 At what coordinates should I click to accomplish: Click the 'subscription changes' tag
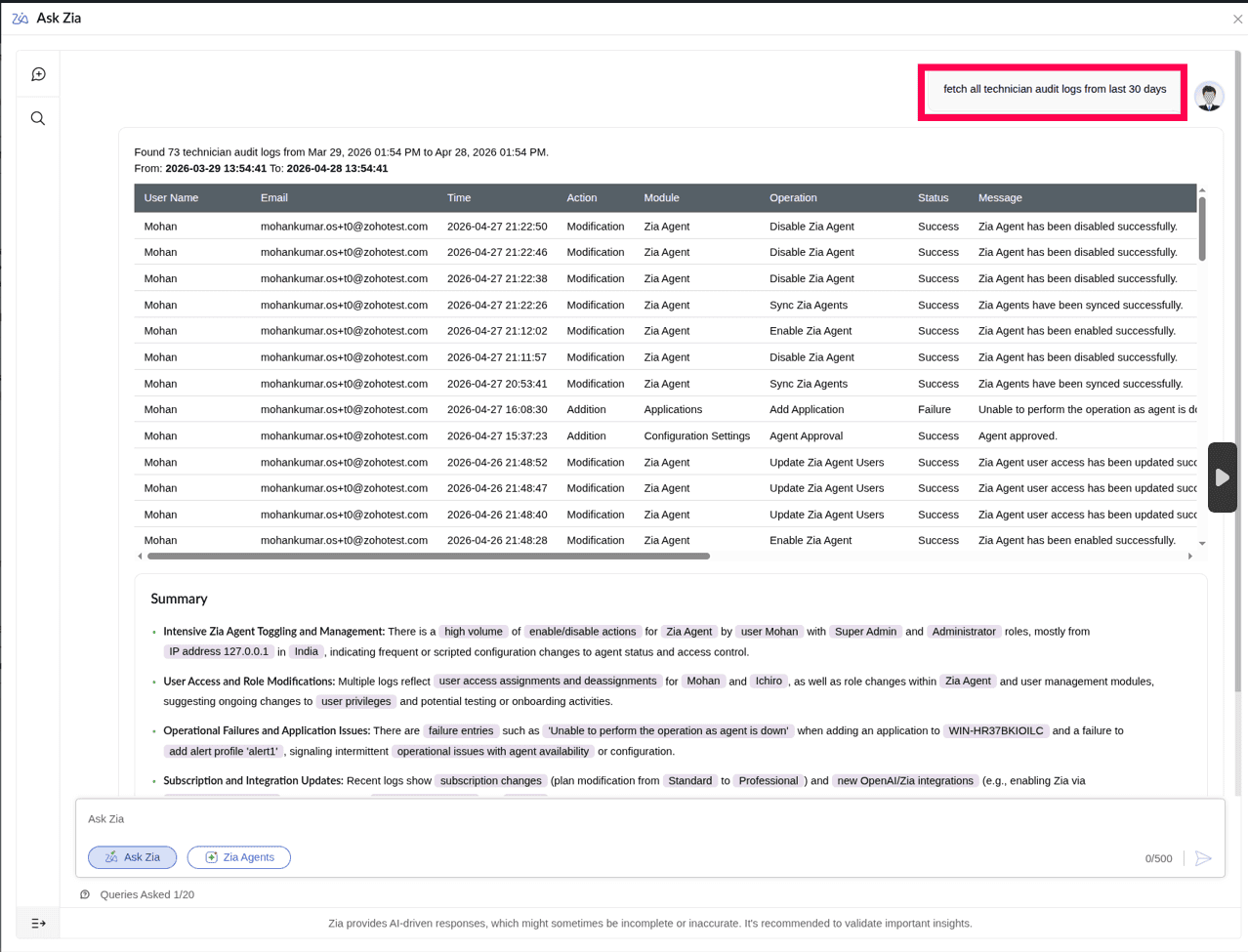(490, 780)
